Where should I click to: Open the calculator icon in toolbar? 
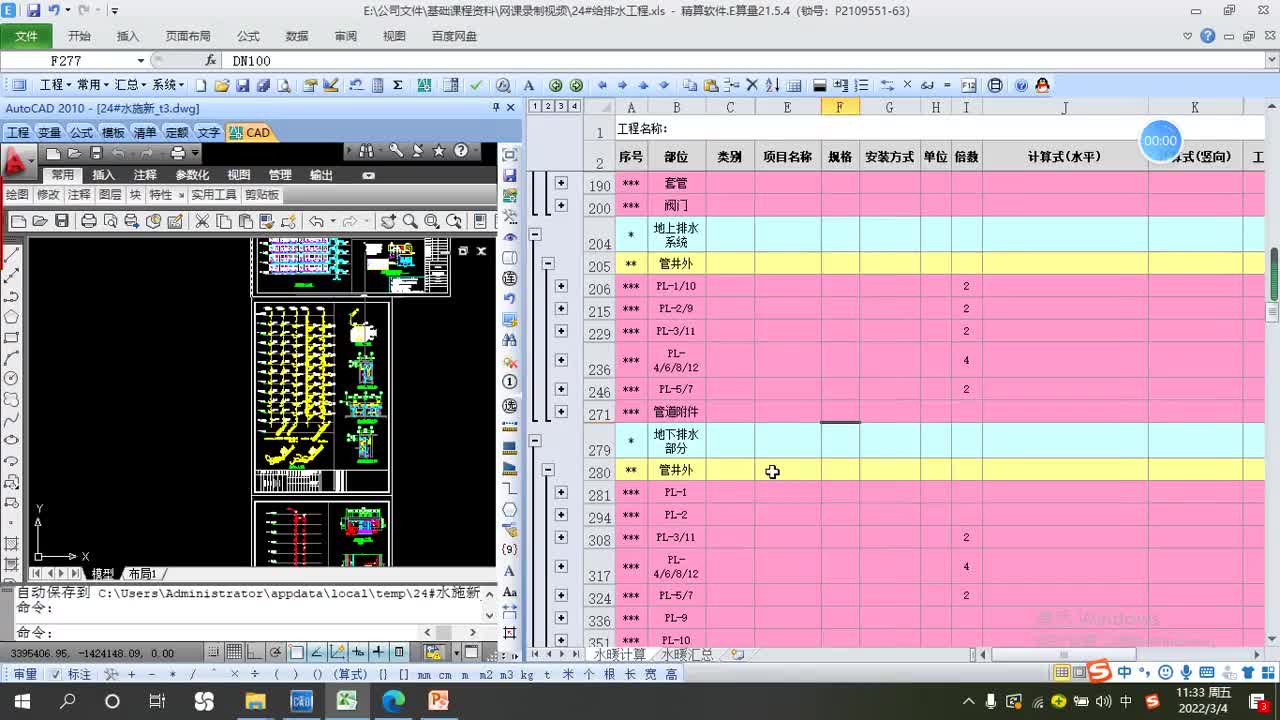(x=378, y=85)
